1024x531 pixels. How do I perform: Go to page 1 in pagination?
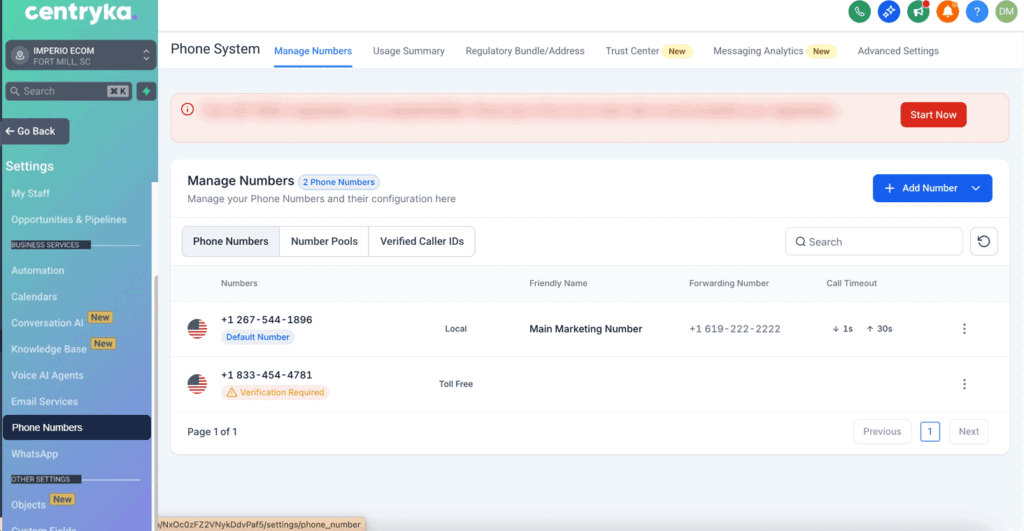930,432
